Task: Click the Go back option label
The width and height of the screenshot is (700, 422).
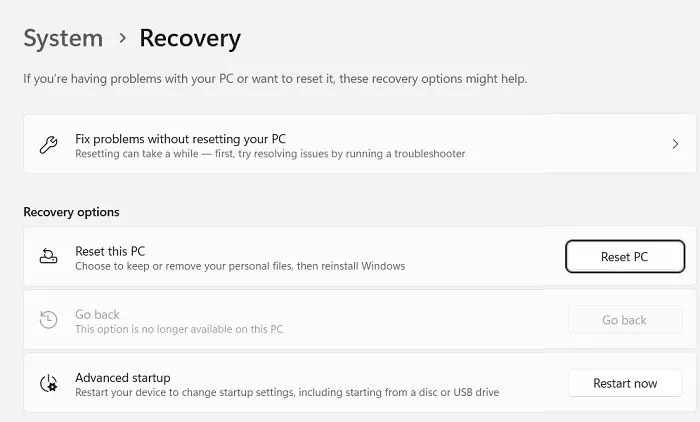Action: (97, 314)
